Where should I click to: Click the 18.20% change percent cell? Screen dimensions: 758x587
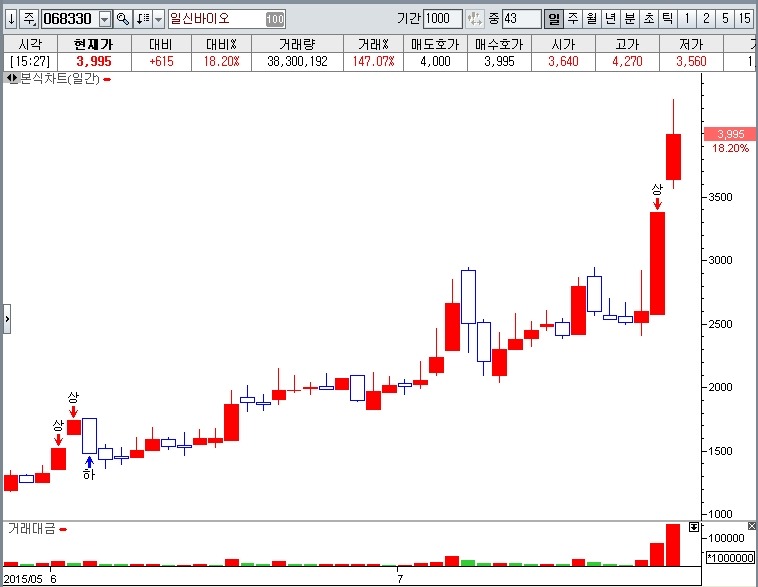point(221,61)
